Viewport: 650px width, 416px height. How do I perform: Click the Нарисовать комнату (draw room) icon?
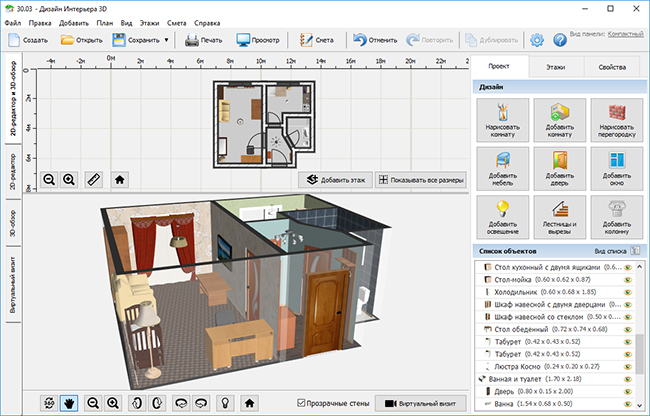[503, 118]
